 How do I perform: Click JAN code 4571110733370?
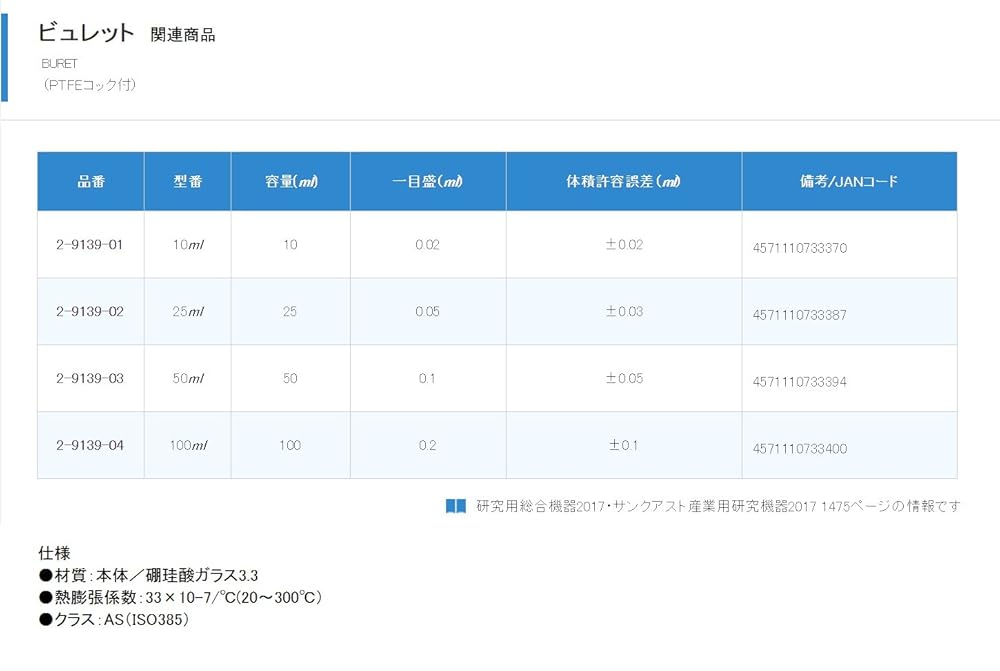point(799,248)
